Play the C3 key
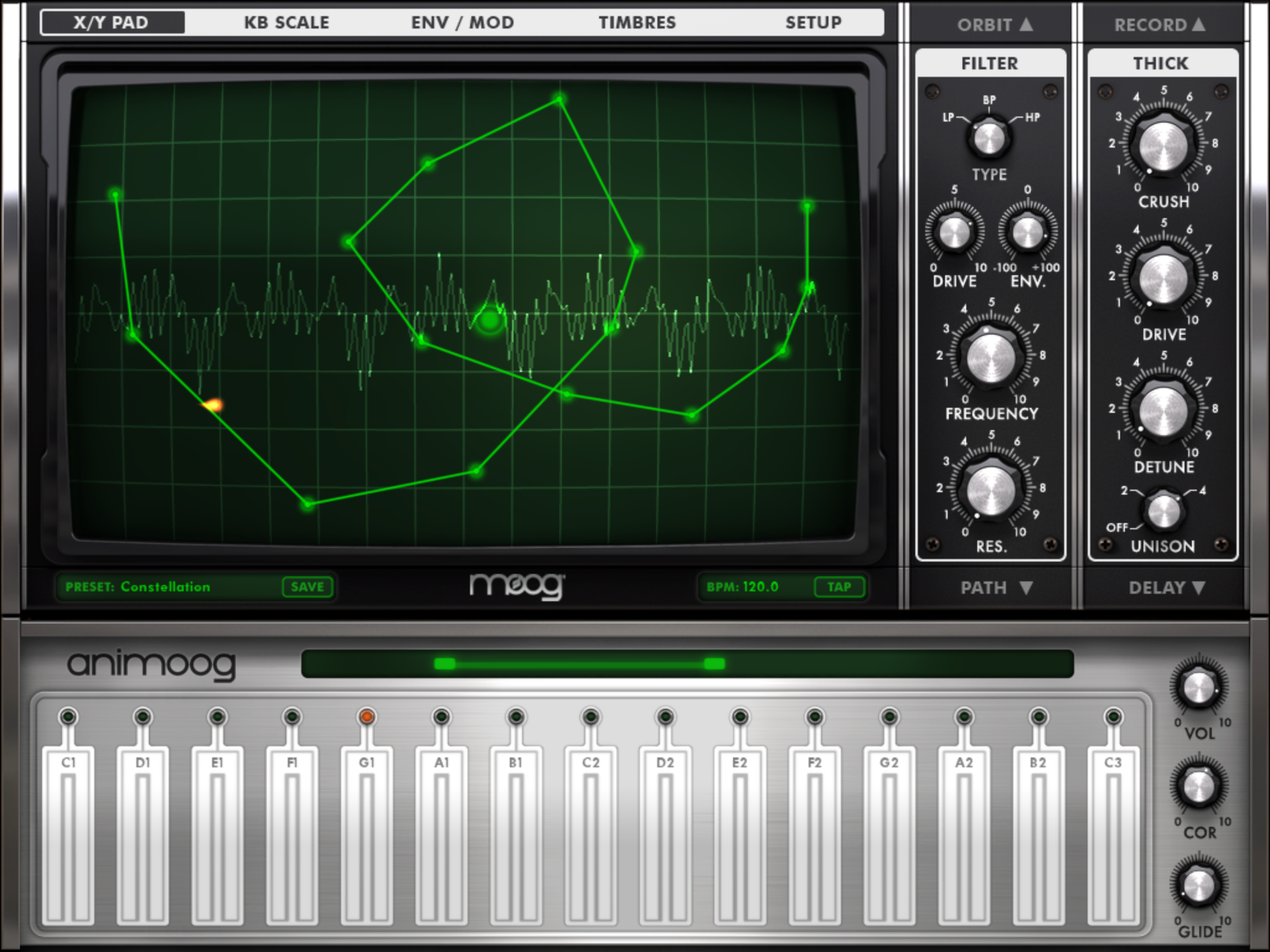 coord(1114,835)
